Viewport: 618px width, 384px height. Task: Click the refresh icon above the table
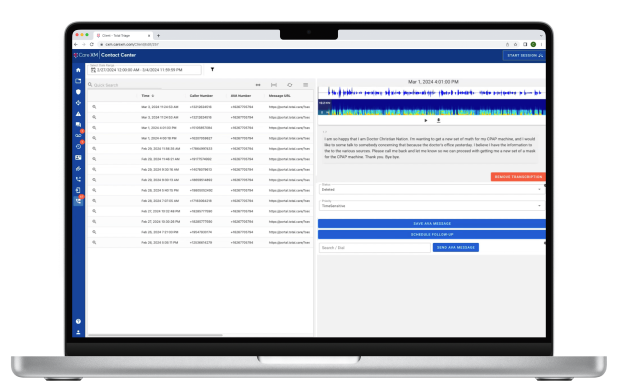290,85
